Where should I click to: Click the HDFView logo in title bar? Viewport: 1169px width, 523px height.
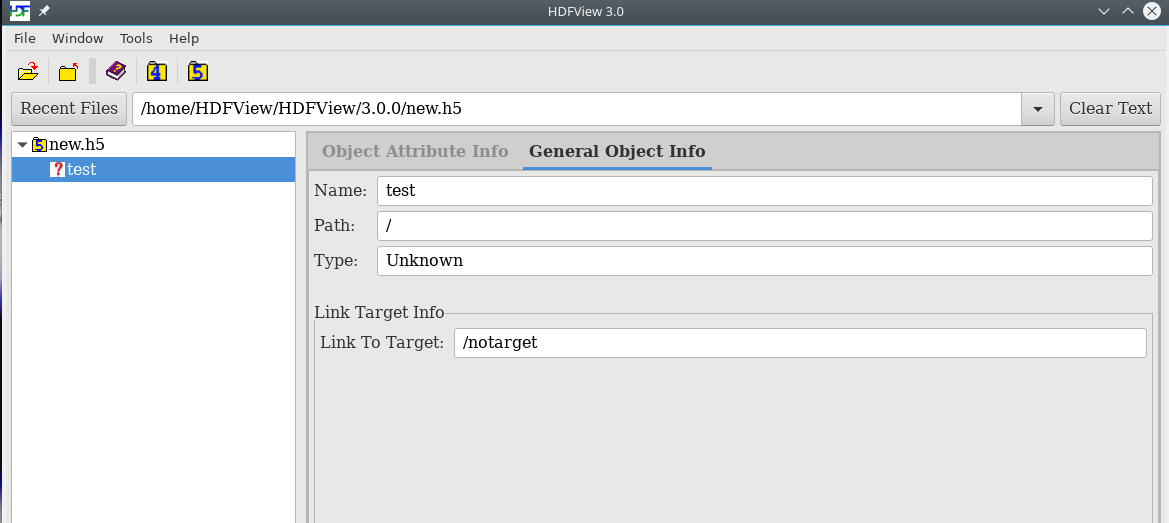click(x=20, y=11)
